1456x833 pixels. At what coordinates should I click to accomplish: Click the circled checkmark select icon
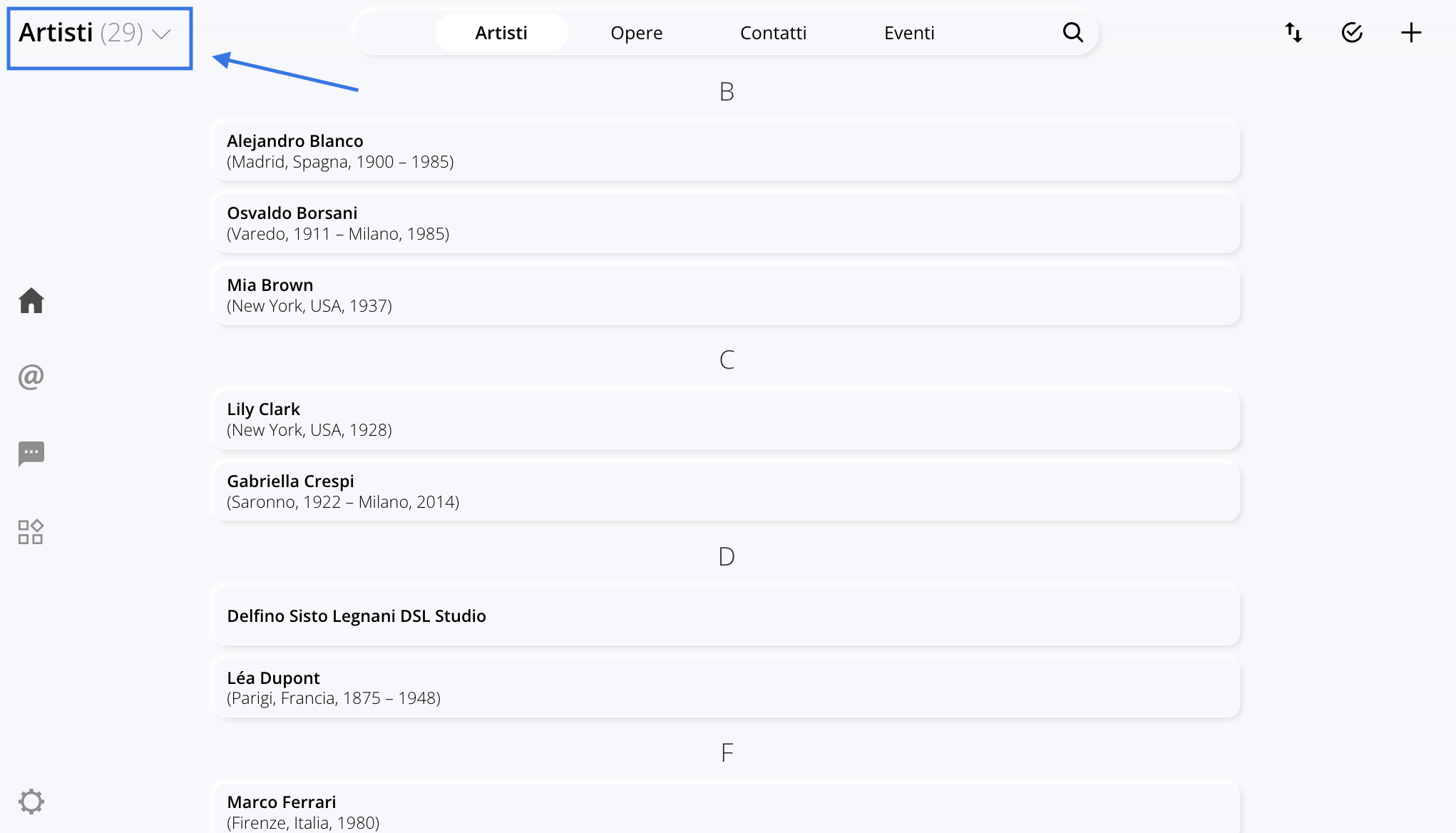[1352, 32]
